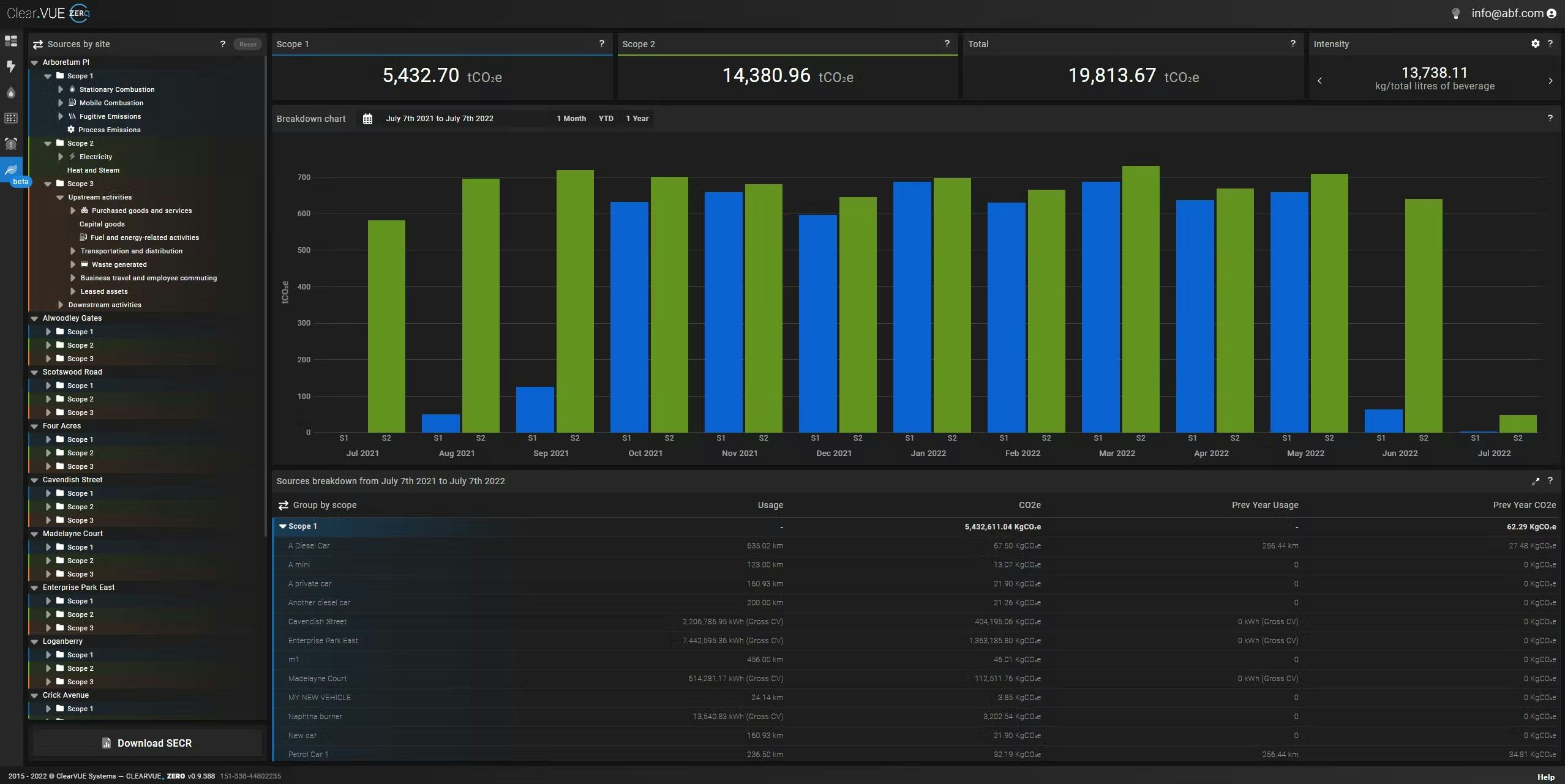Select the meters grid icon in sidebar
1565x784 pixels.
pos(11,118)
